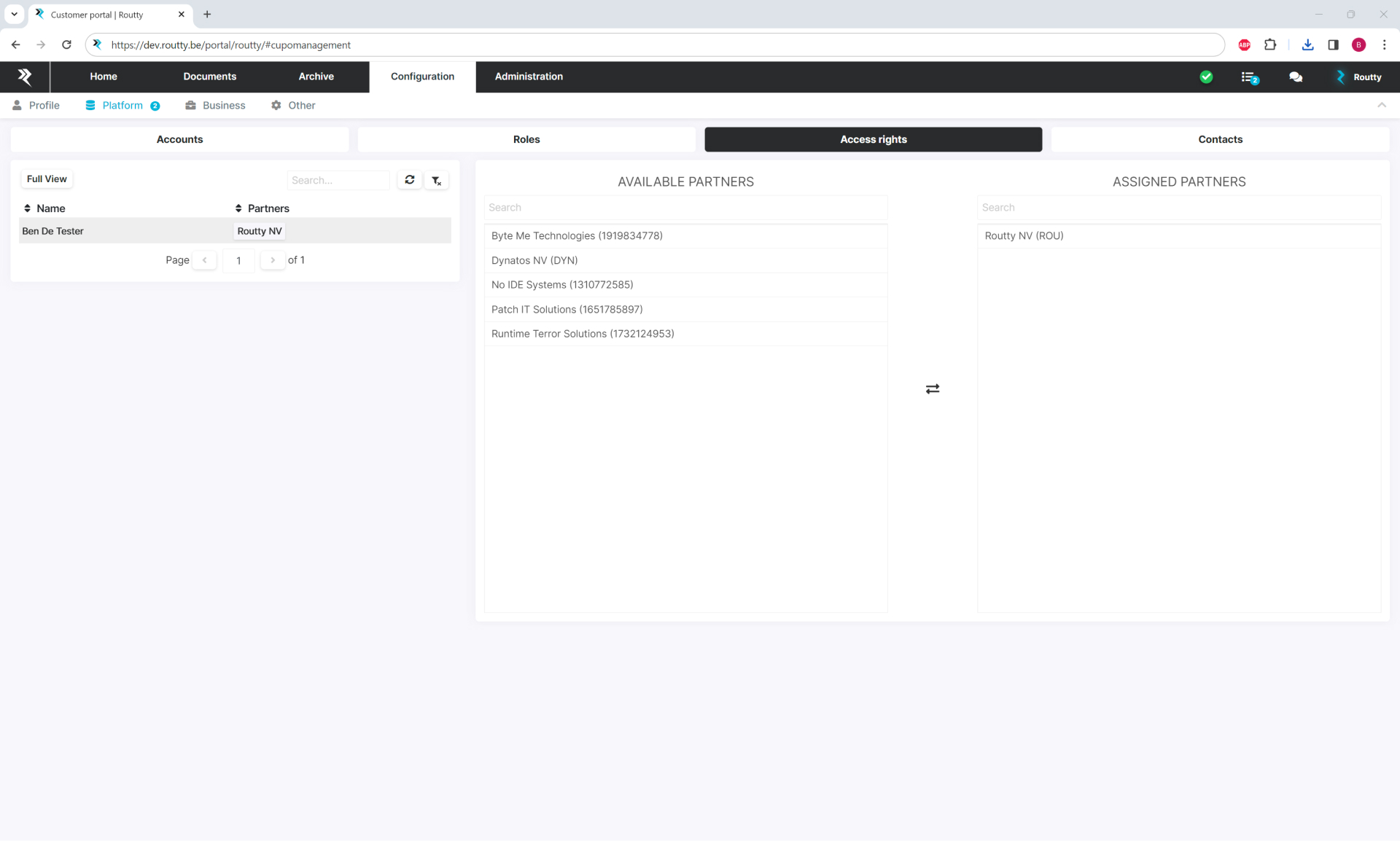Click the refresh icon beside the search box
The width and height of the screenshot is (1400, 841).
tap(410, 180)
